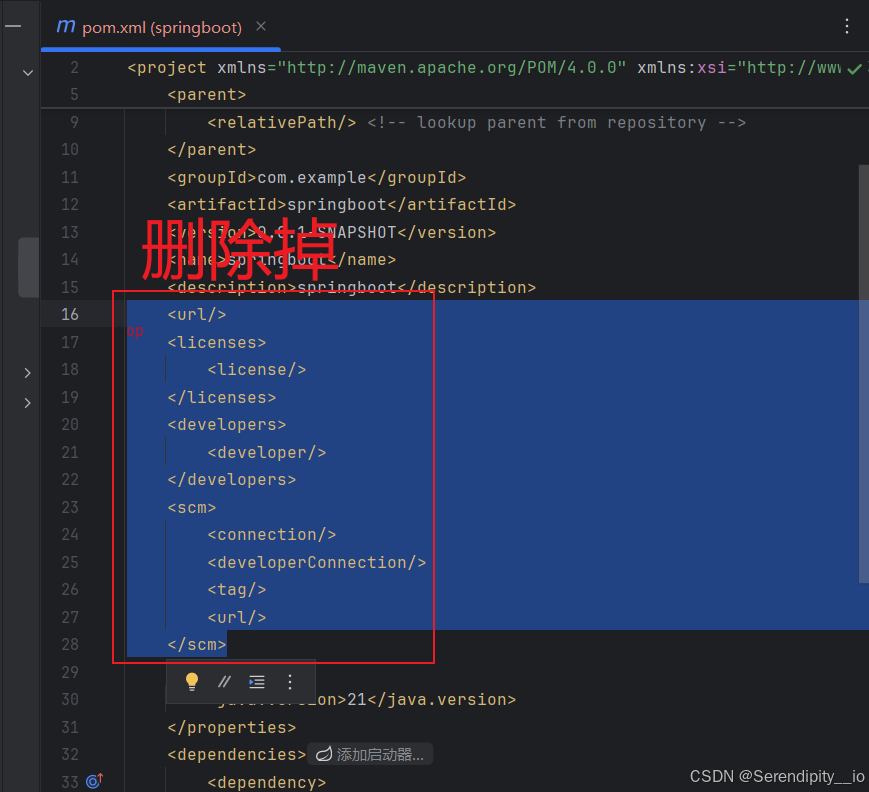Collapse the left panel with minus icon
Viewport: 869px width, 792px height.
point(13,26)
